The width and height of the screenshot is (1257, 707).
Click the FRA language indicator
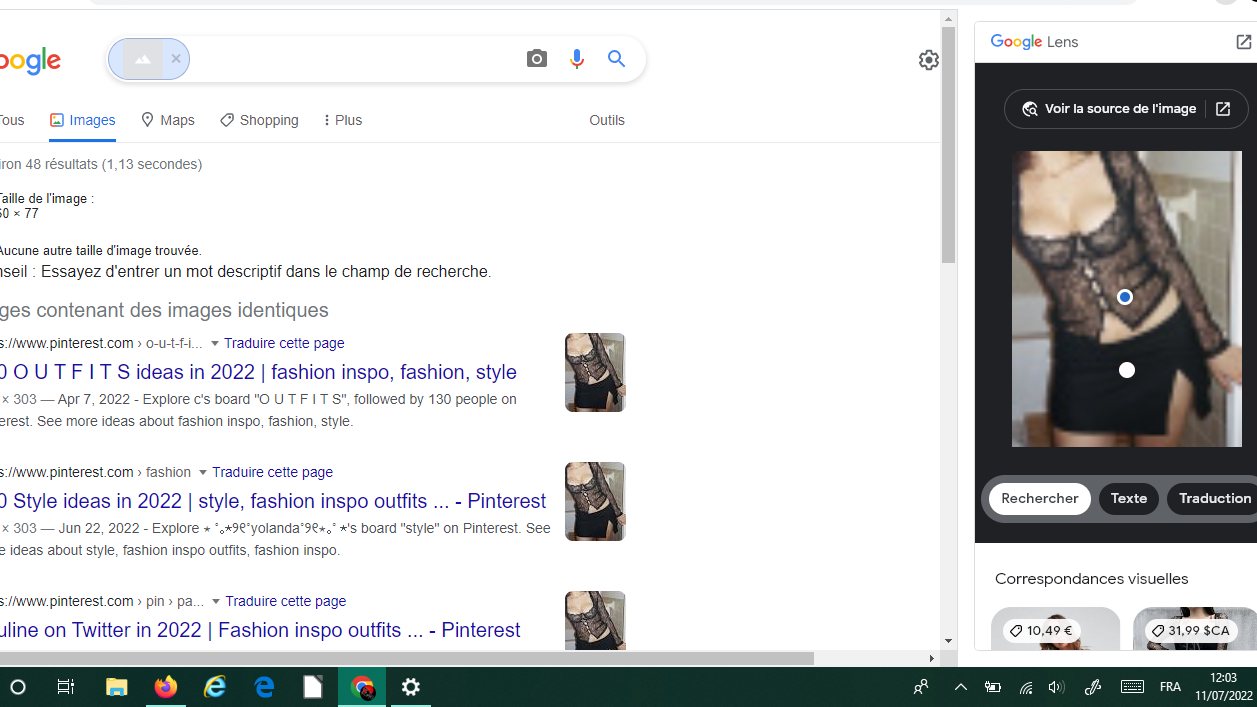click(x=1170, y=687)
